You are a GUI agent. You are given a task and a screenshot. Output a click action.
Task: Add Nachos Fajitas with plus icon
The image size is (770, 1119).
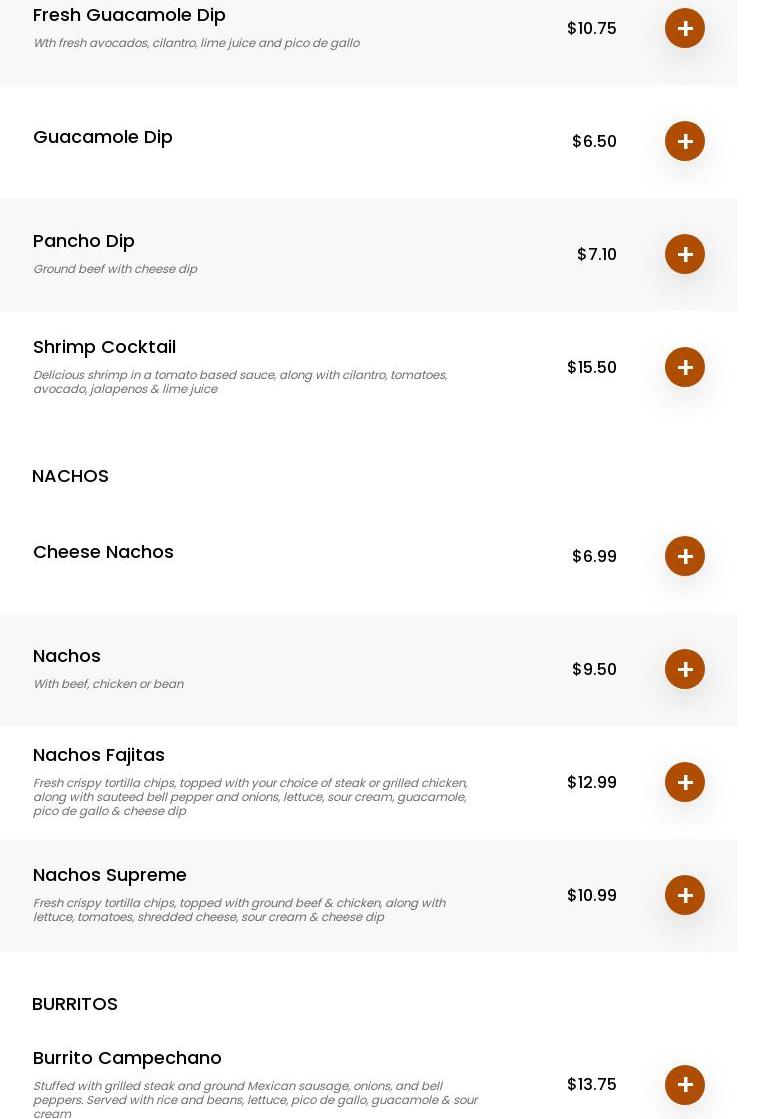684,782
